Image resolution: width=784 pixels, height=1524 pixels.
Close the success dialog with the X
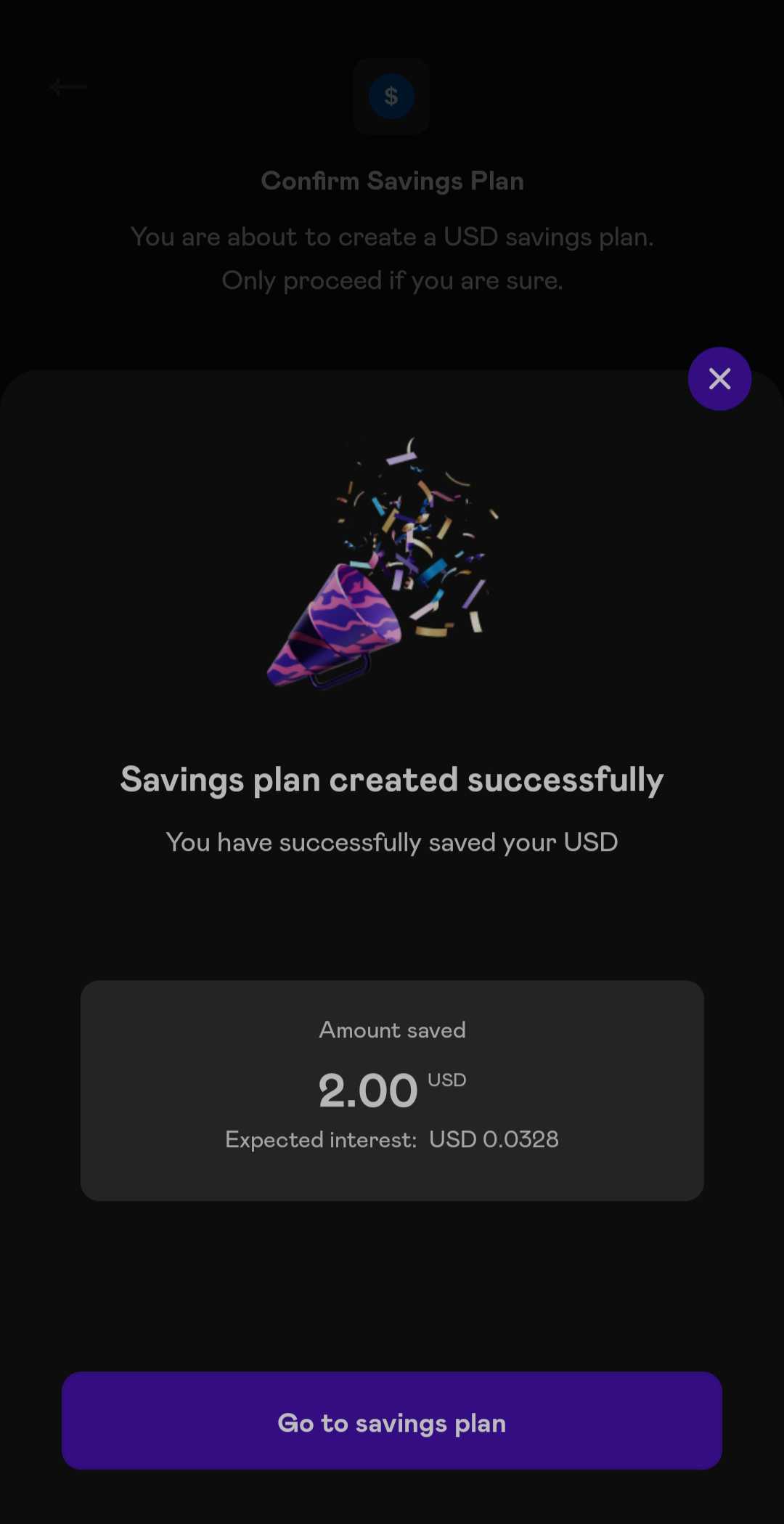click(719, 378)
